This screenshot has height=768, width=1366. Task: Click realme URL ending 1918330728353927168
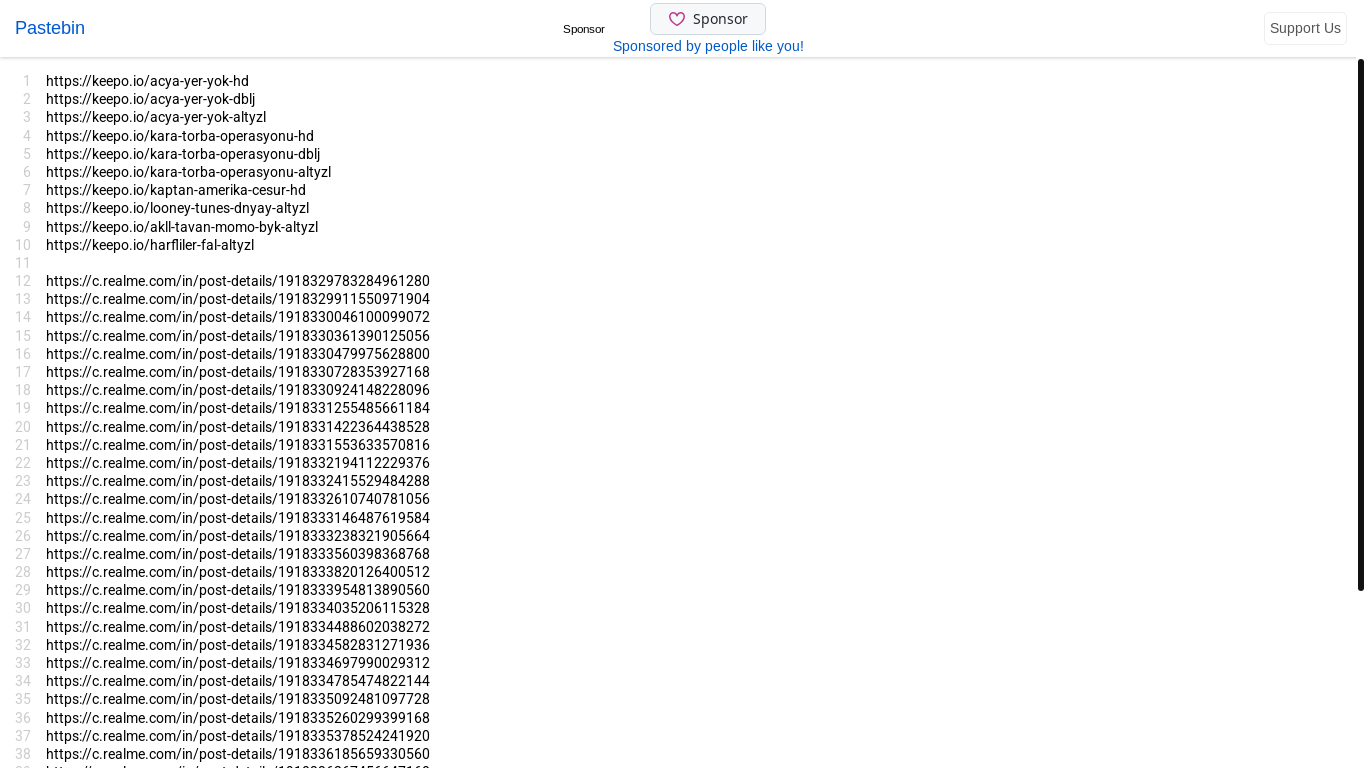pyautogui.click(x=238, y=372)
